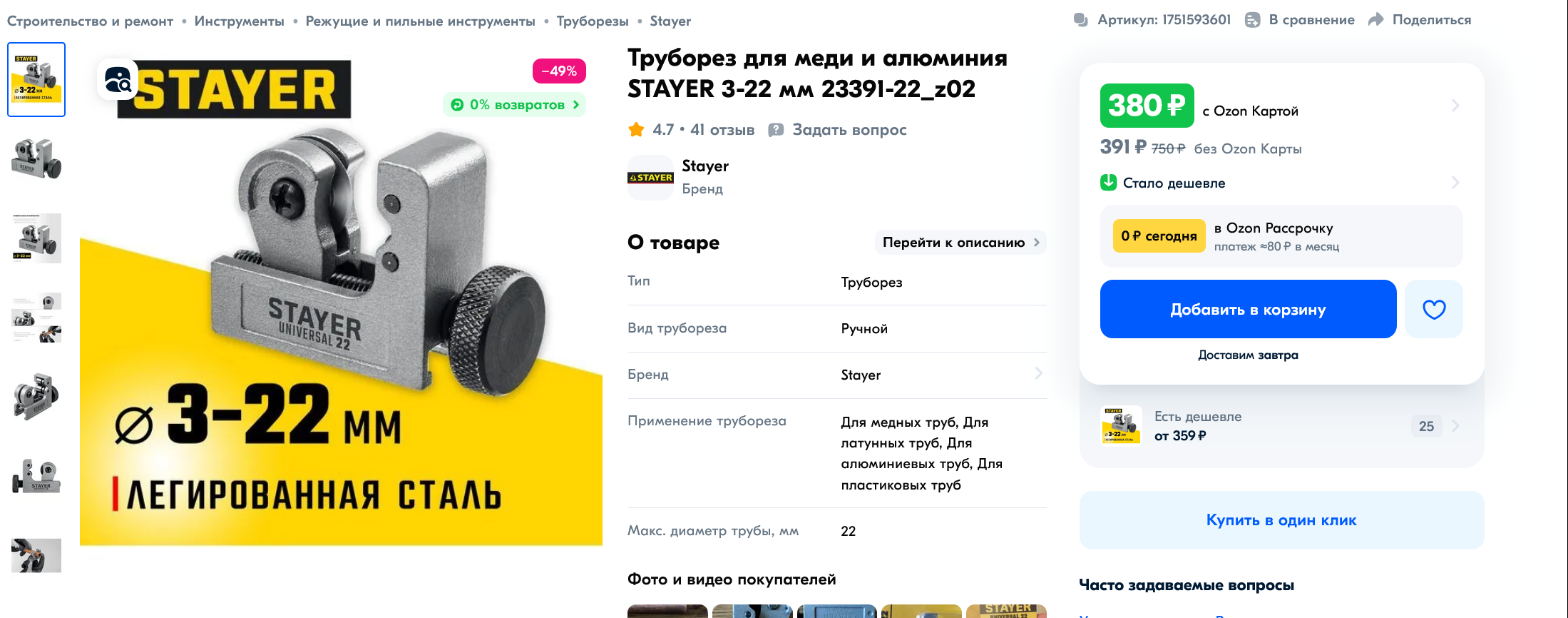Click the question bubble icon by Задать вопрос
Image resolution: width=1568 pixels, height=618 pixels.
(x=776, y=130)
